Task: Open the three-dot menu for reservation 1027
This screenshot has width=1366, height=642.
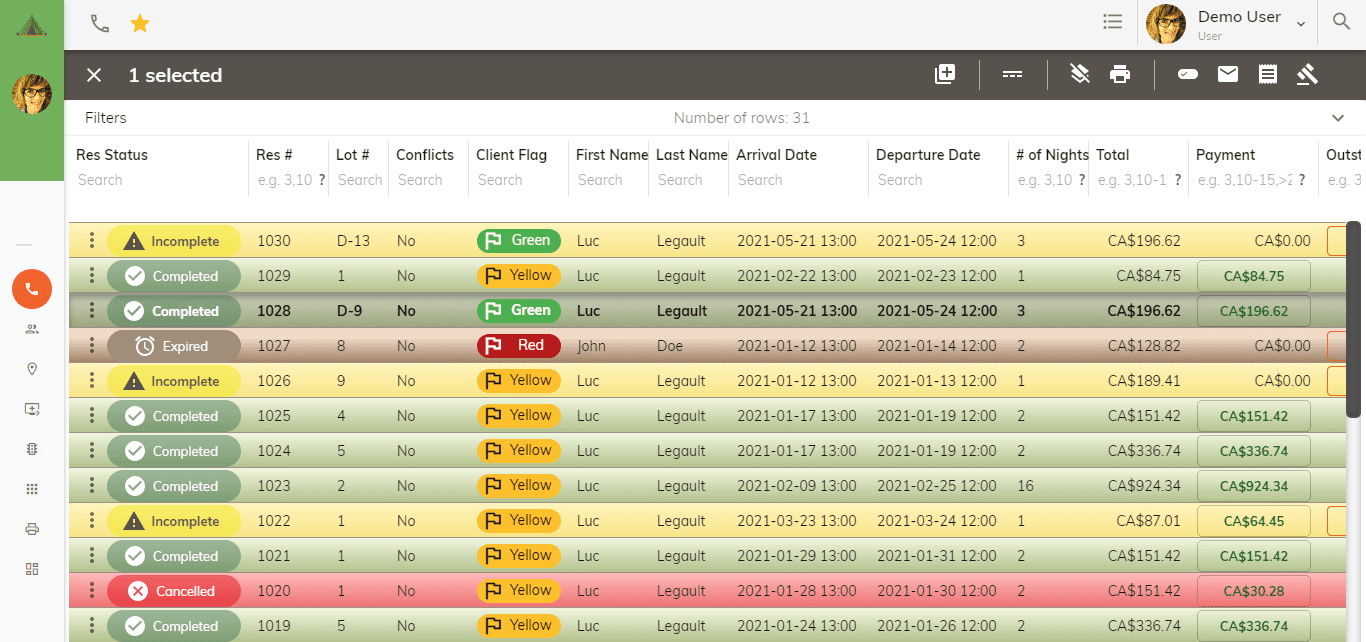Action: [91, 346]
